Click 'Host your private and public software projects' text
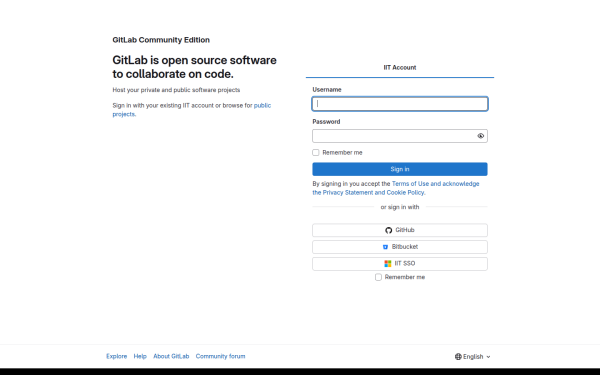Image resolution: width=600 pixels, height=375 pixels. 176,90
